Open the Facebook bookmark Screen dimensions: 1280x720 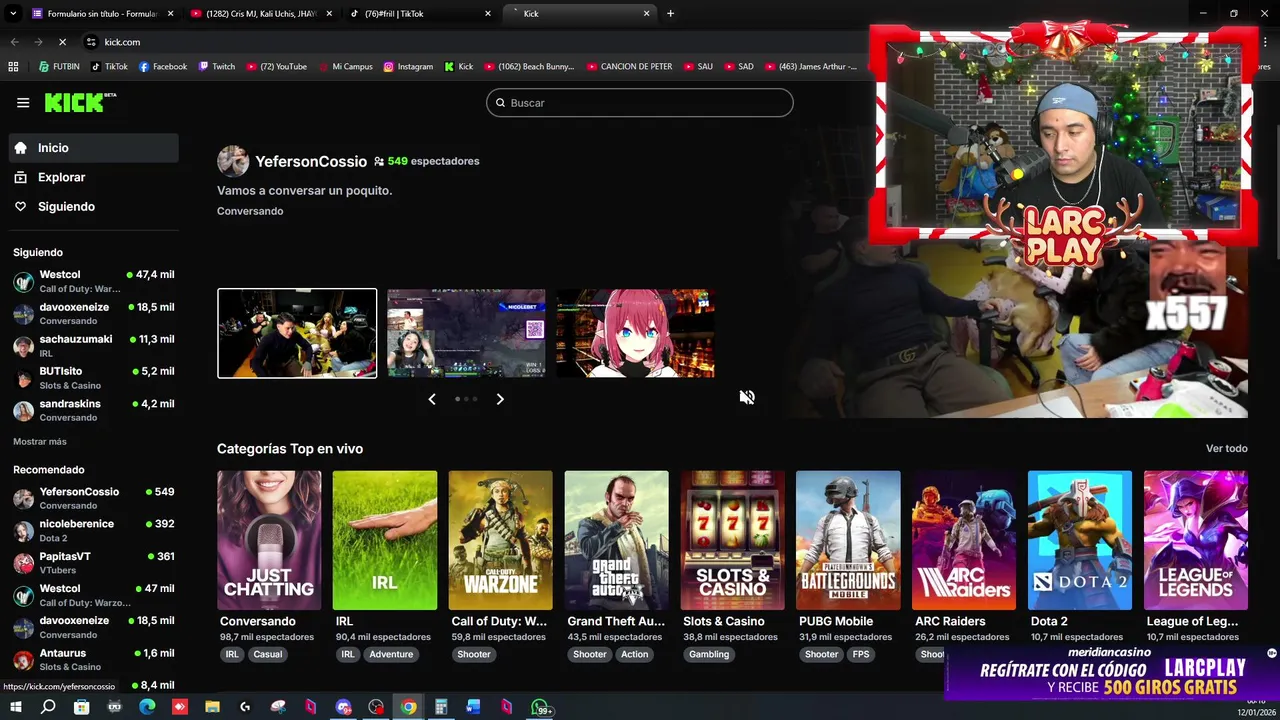click(x=163, y=67)
